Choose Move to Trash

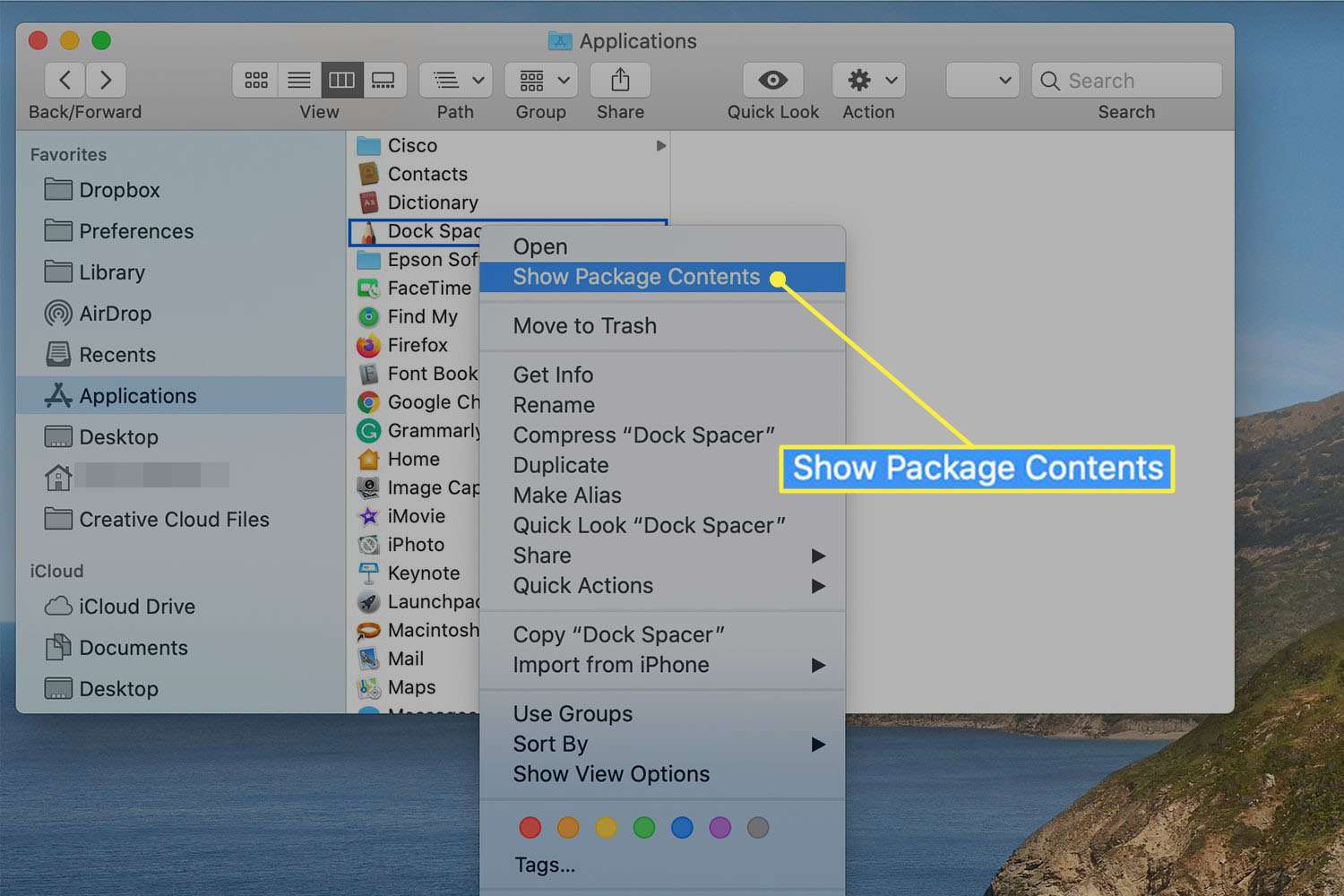coord(662,326)
